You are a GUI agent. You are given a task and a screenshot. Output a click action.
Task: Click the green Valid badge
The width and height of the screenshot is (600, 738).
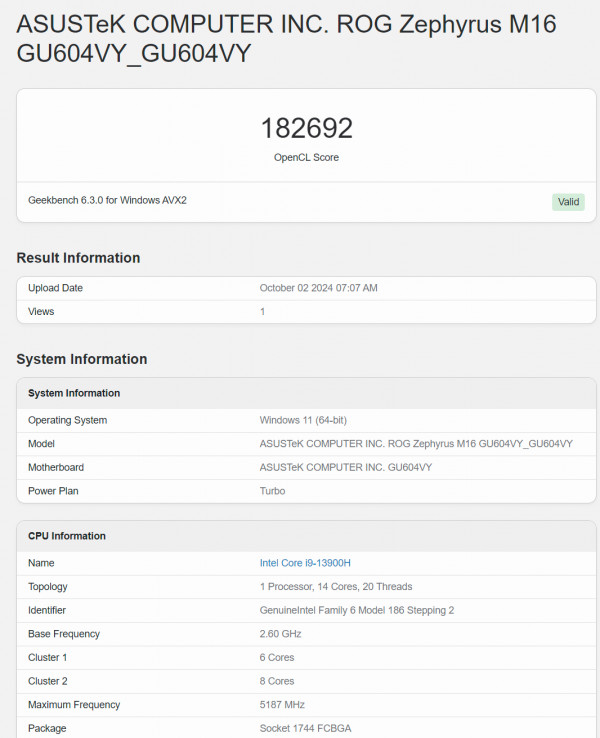pyautogui.click(x=568, y=202)
